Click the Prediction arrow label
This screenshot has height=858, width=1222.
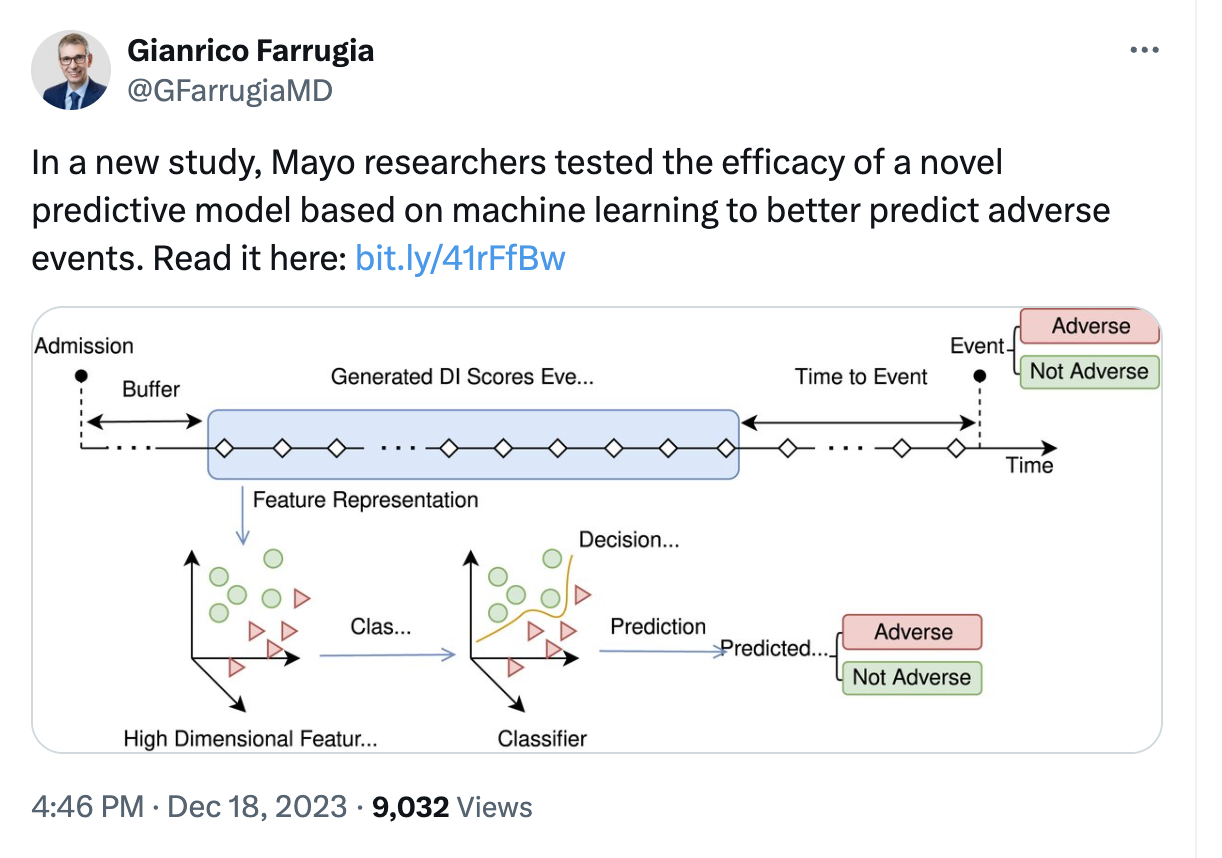(x=658, y=627)
